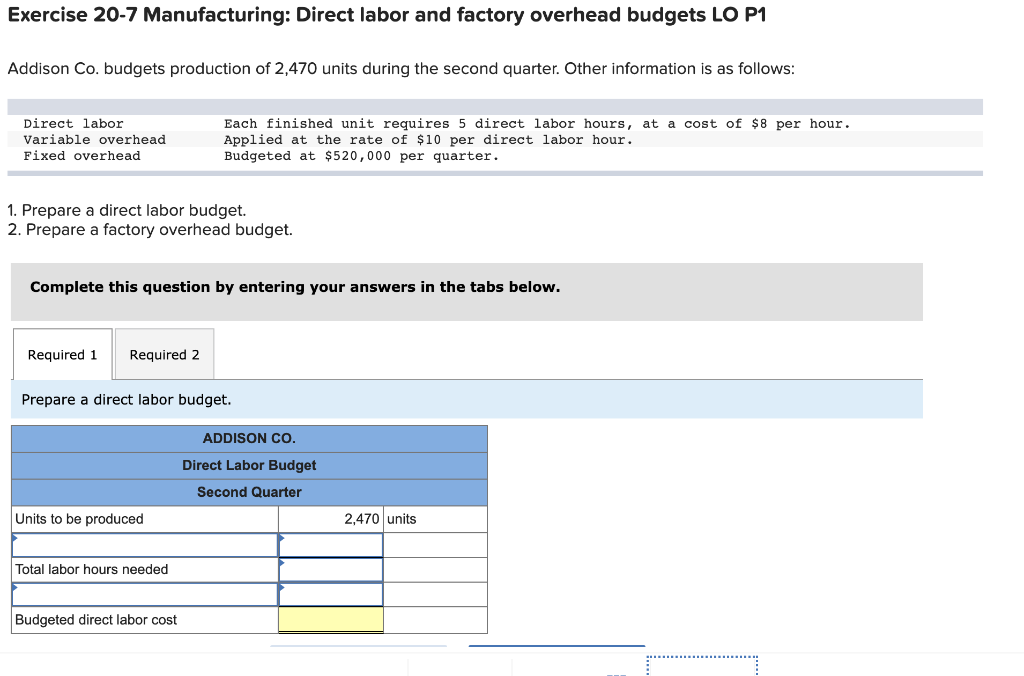1024x676 pixels.
Task: Click the 'Complete this question' instruction text
Action: [295, 287]
